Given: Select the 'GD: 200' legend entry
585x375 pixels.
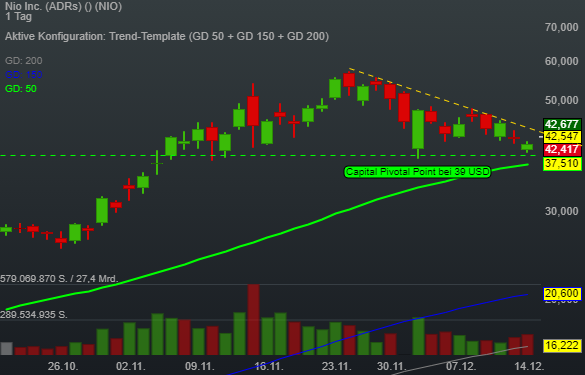Looking at the screenshot, I should pyautogui.click(x=24, y=60).
